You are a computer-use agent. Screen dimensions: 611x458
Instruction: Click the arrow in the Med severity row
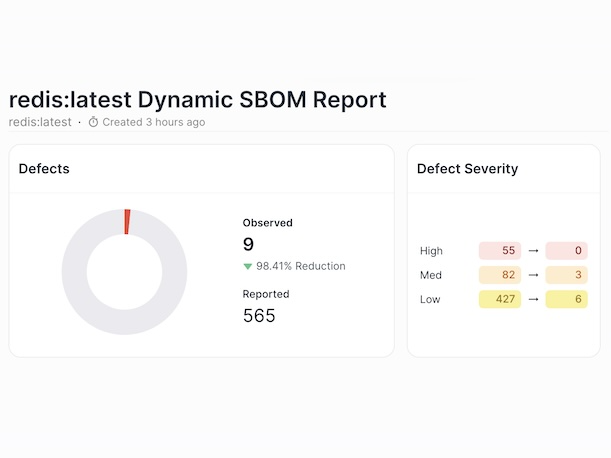533,275
